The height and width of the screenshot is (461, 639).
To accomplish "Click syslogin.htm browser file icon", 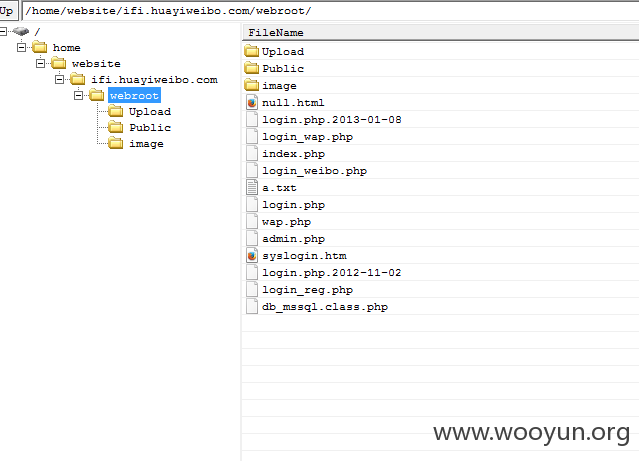I will (x=252, y=256).
